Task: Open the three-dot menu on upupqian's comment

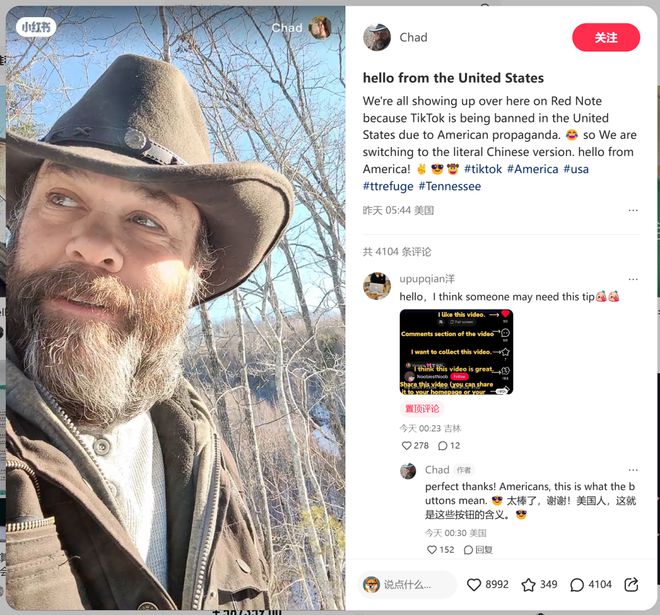Action: click(633, 279)
